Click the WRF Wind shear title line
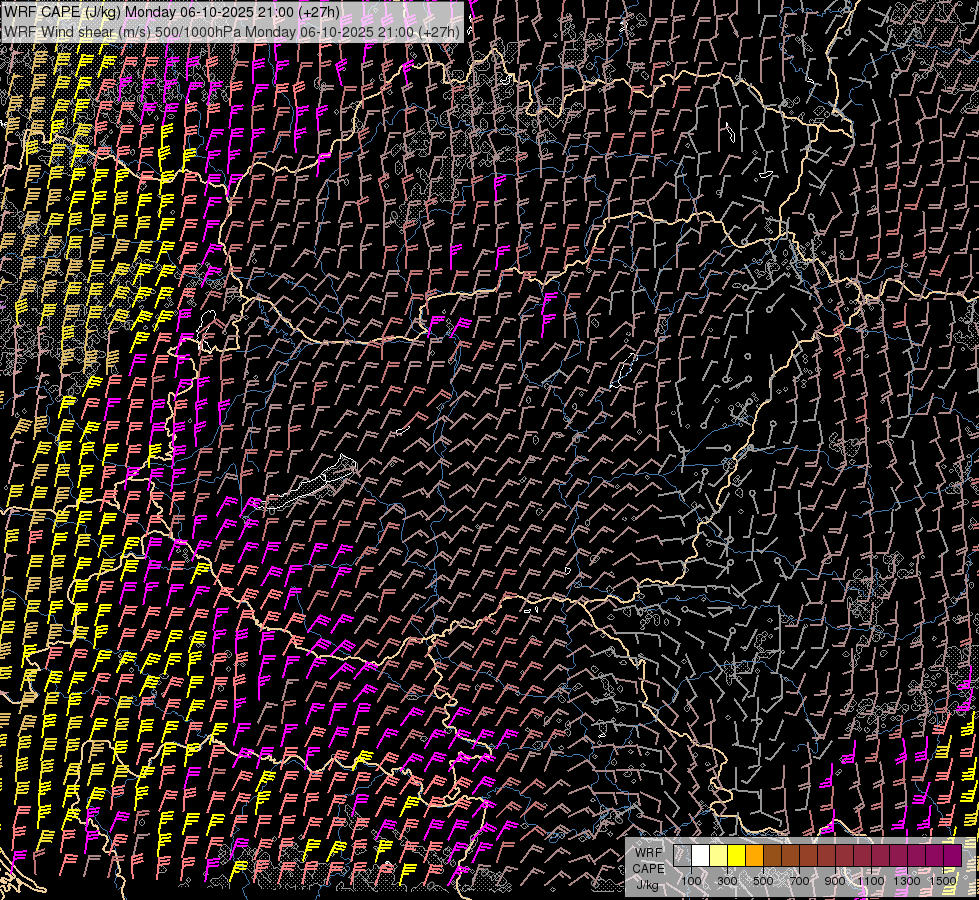 pyautogui.click(x=232, y=32)
